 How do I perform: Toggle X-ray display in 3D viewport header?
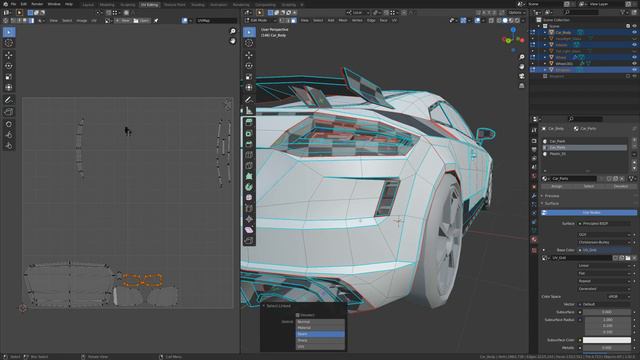(491, 20)
